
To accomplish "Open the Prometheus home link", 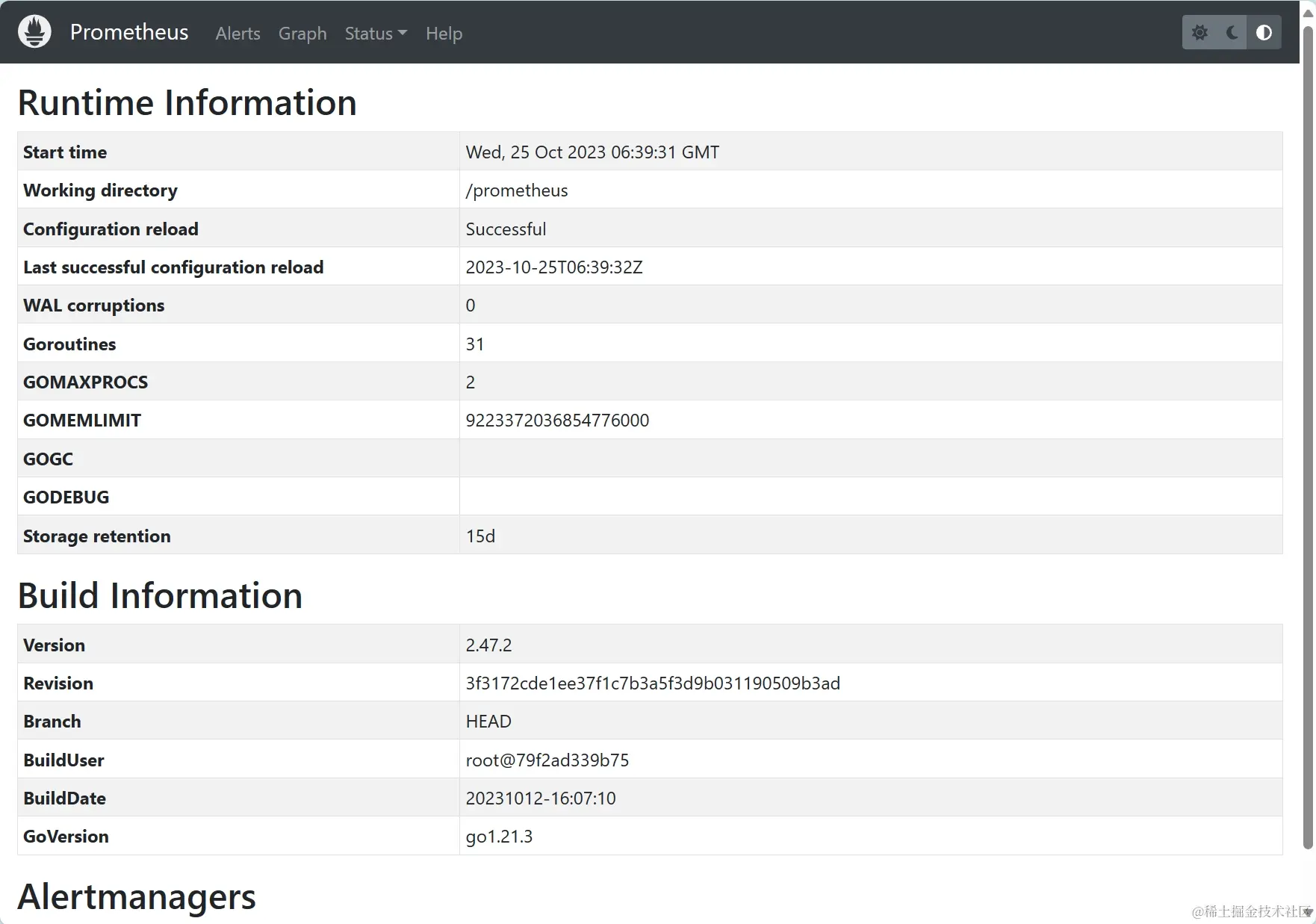I will pos(129,32).
